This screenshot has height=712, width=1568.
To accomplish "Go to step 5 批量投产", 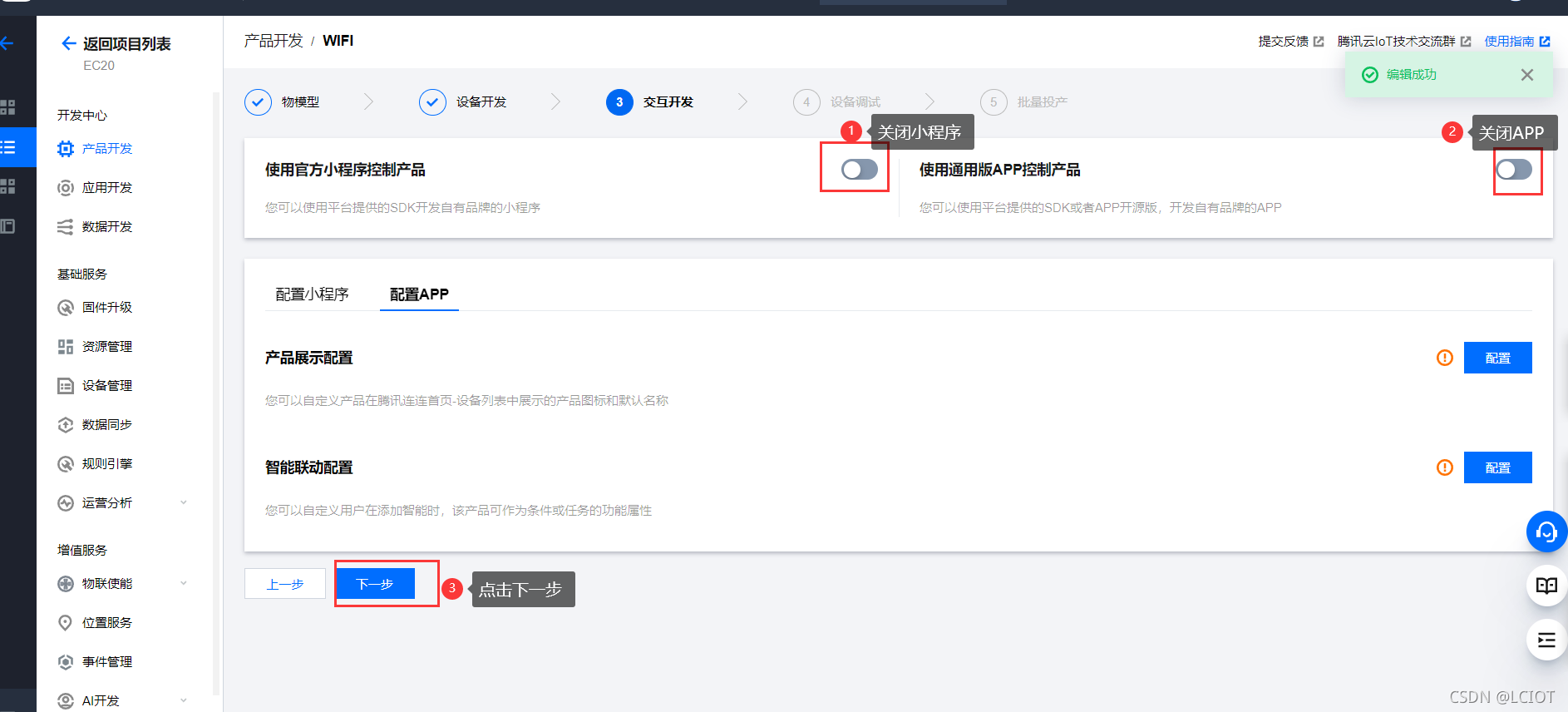I will (x=1023, y=102).
